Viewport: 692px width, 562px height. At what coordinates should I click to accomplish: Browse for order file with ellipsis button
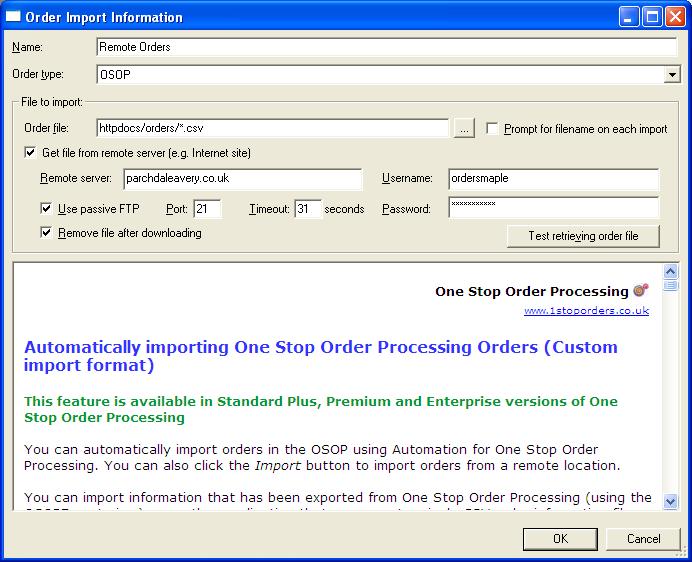[464, 128]
